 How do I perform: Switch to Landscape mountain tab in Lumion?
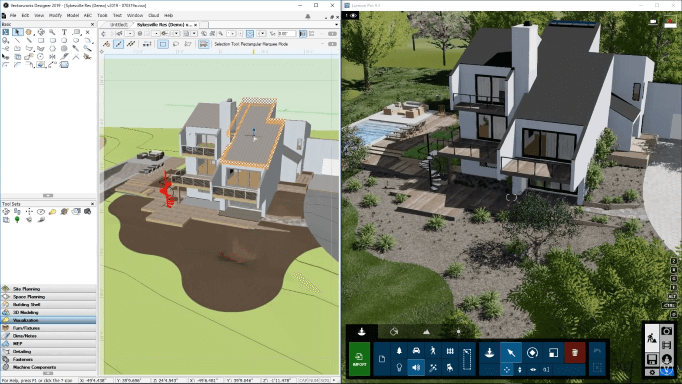pyautogui.click(x=426, y=332)
